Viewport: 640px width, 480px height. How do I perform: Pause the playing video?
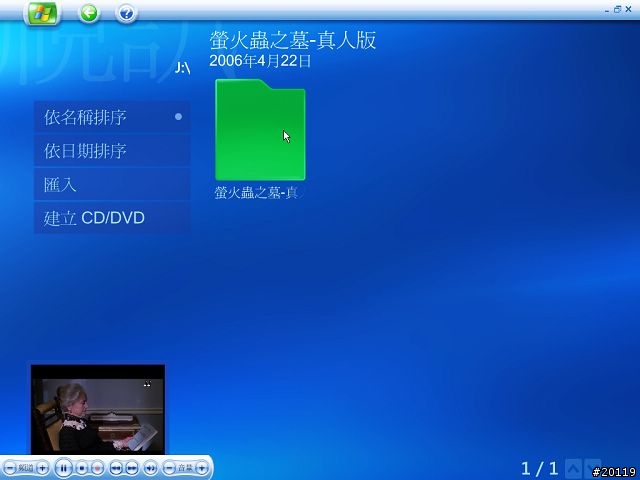tap(63, 468)
